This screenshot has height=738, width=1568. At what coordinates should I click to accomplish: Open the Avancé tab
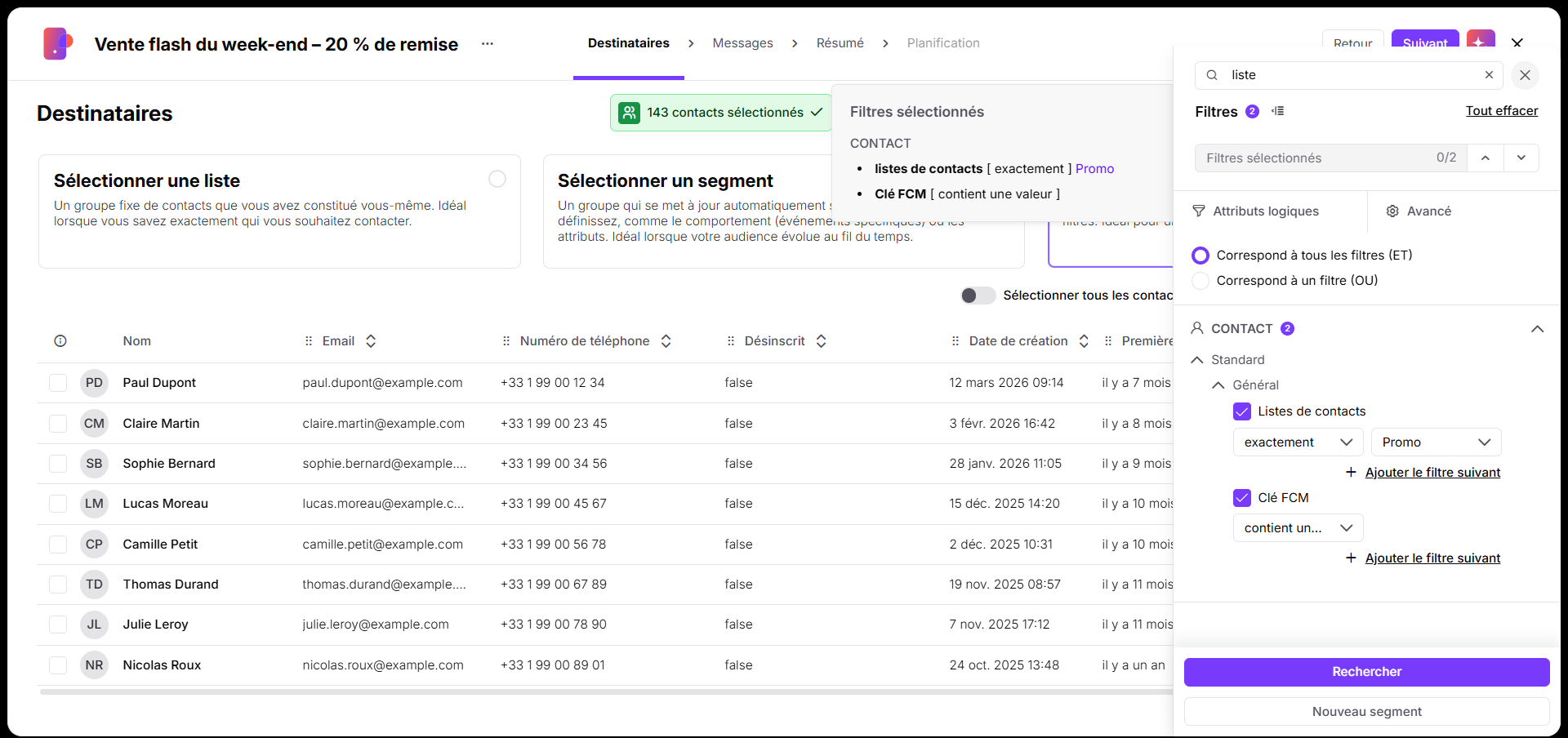coord(1419,211)
